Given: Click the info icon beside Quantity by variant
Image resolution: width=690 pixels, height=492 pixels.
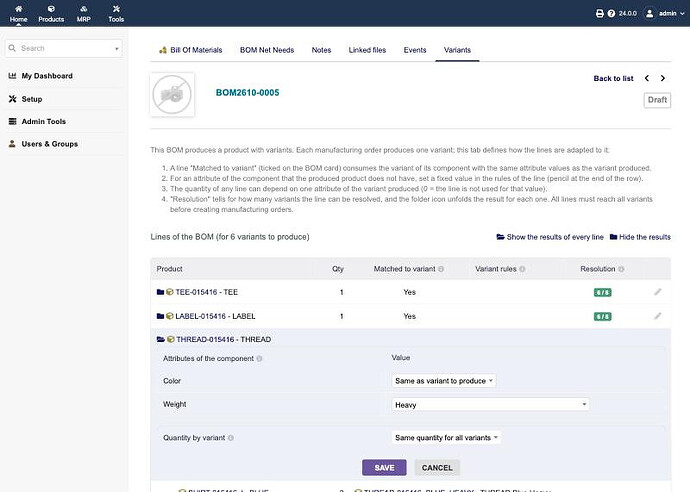Looking at the screenshot, I should 231,438.
